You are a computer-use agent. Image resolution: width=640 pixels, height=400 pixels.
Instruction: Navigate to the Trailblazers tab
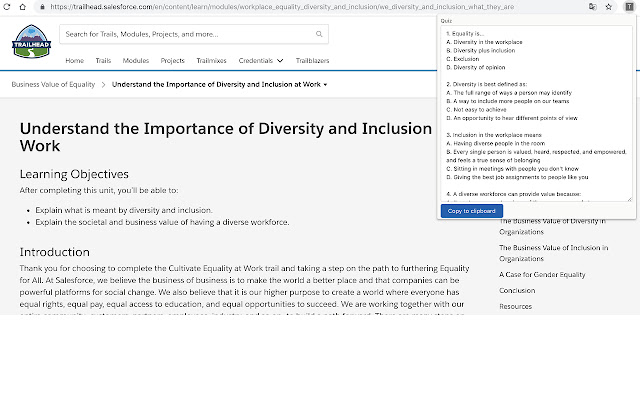click(315, 61)
